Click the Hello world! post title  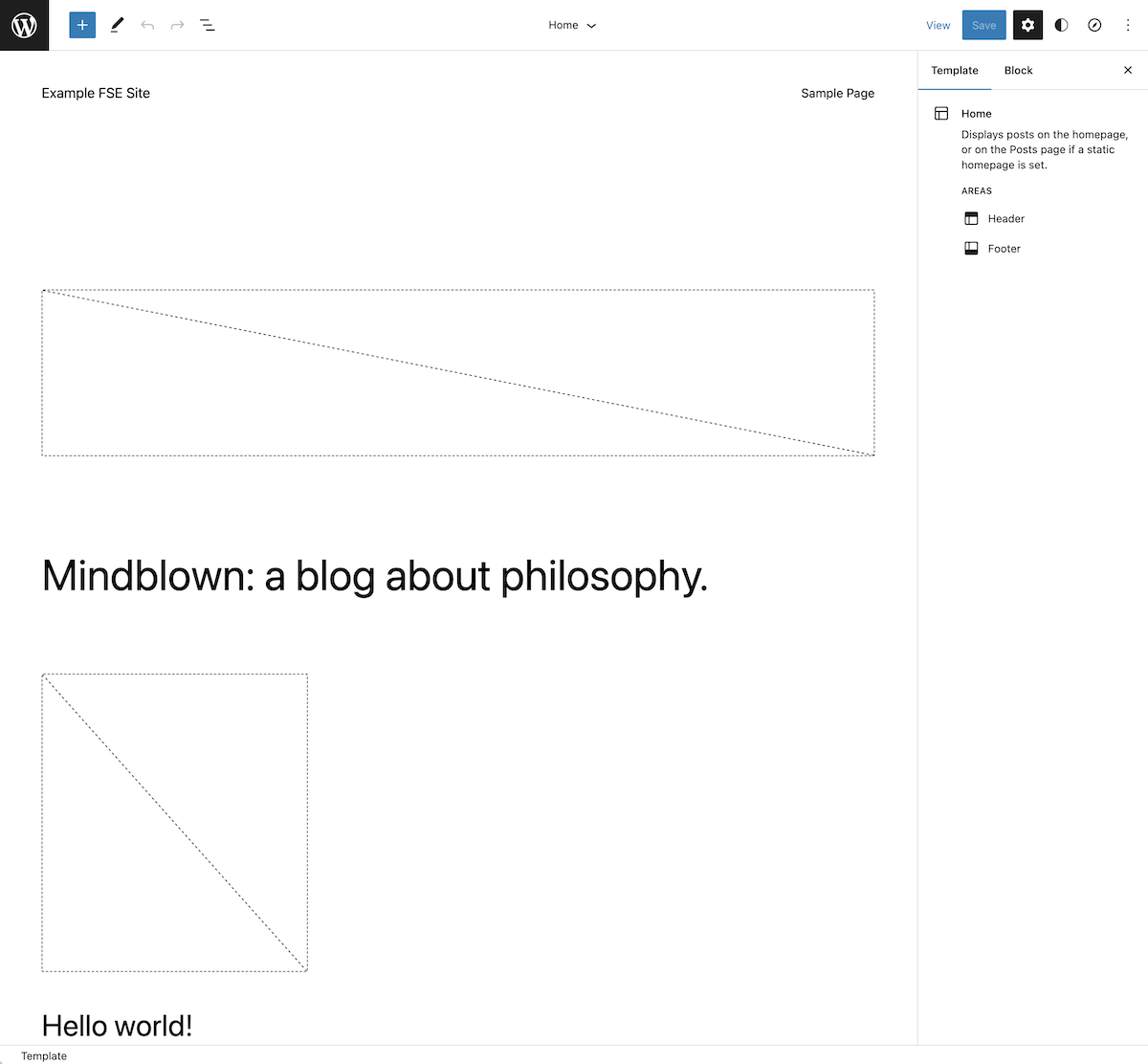click(117, 1026)
